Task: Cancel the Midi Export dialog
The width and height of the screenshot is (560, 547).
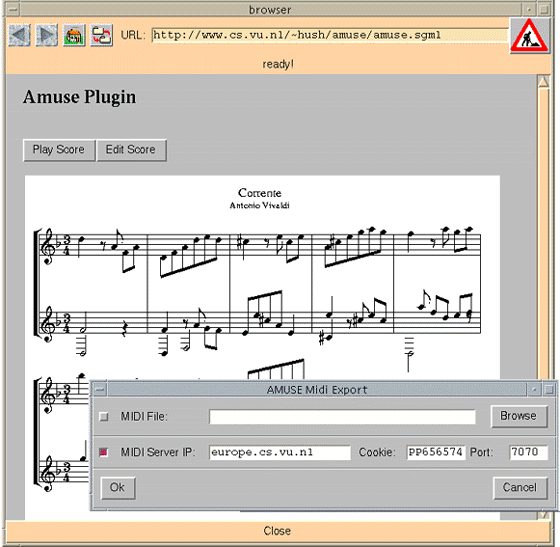Action: point(520,488)
